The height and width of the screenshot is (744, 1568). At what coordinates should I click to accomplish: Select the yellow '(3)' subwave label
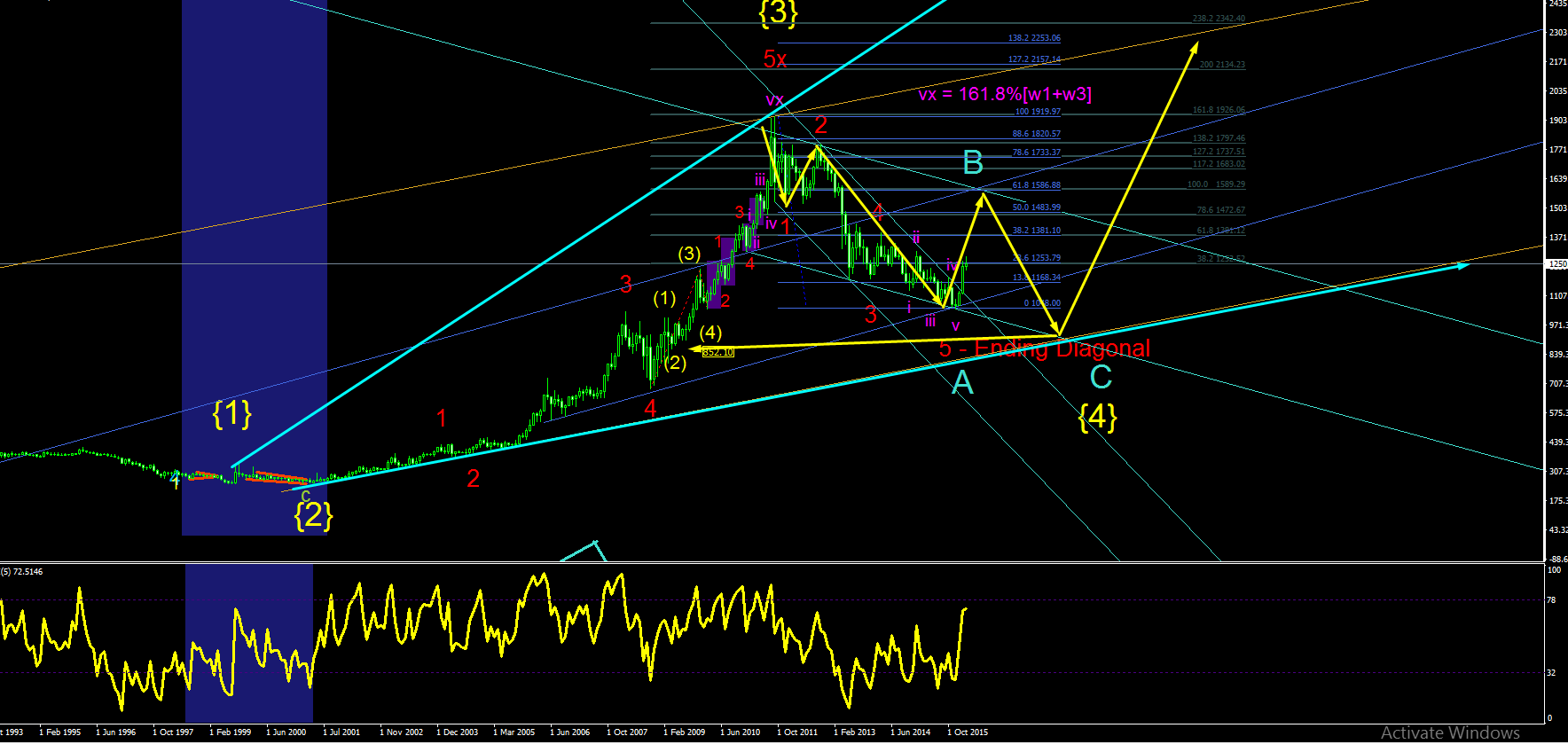coord(689,254)
